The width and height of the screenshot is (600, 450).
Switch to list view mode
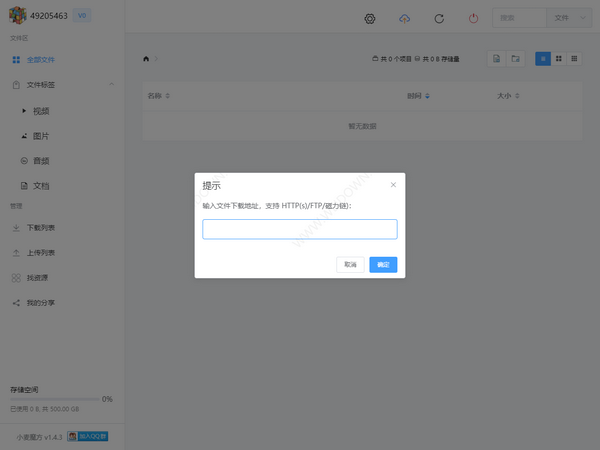pos(543,59)
